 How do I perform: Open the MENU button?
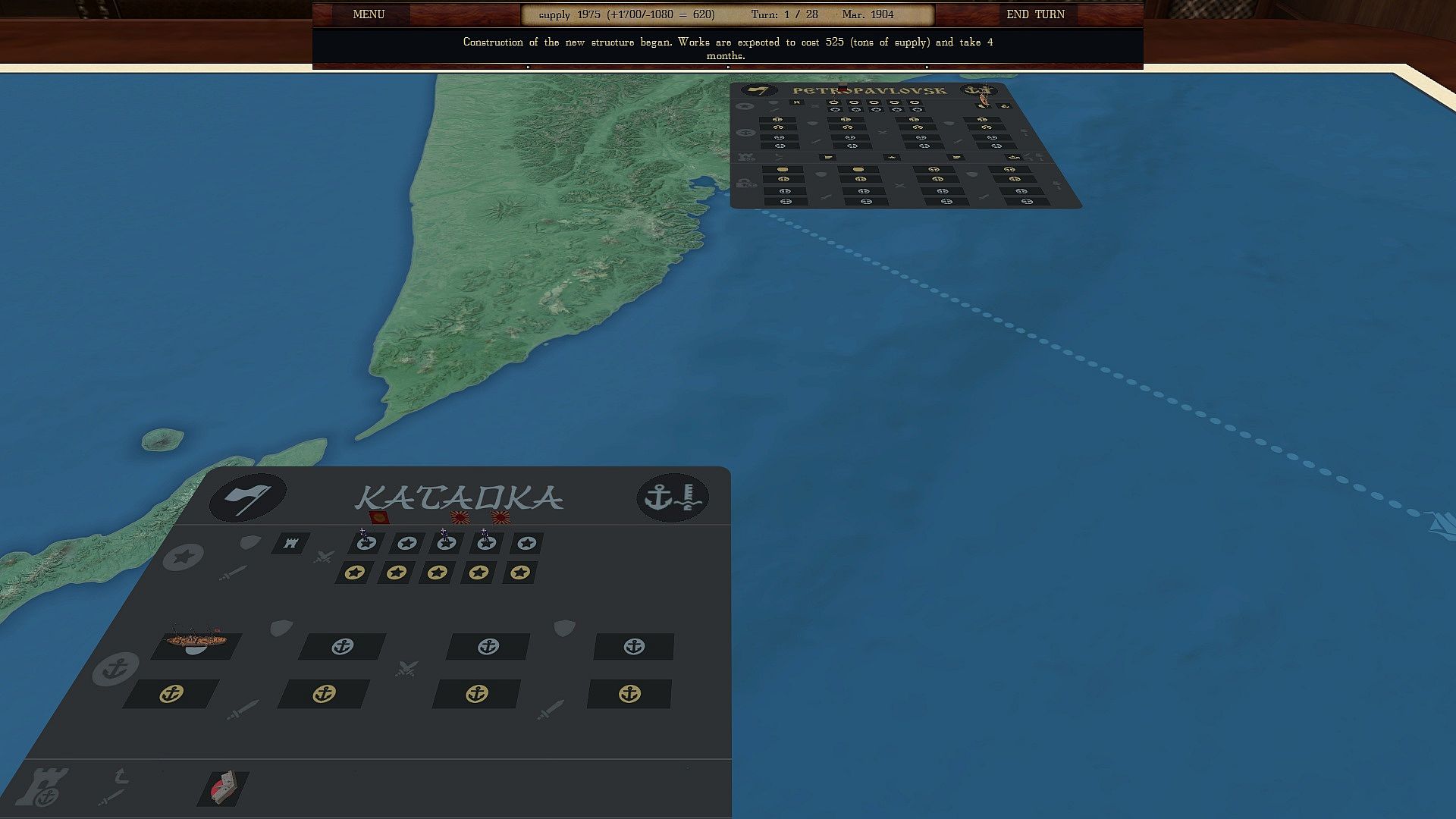[369, 14]
